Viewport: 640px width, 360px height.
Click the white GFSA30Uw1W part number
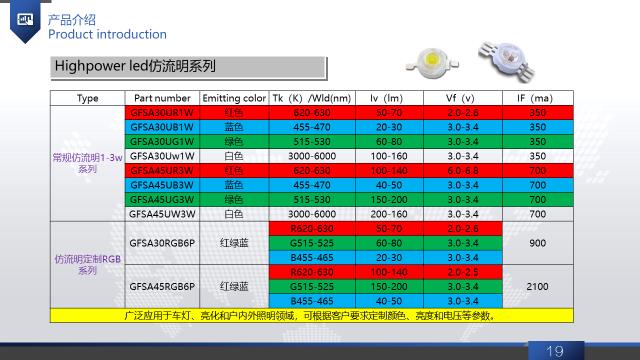162,156
